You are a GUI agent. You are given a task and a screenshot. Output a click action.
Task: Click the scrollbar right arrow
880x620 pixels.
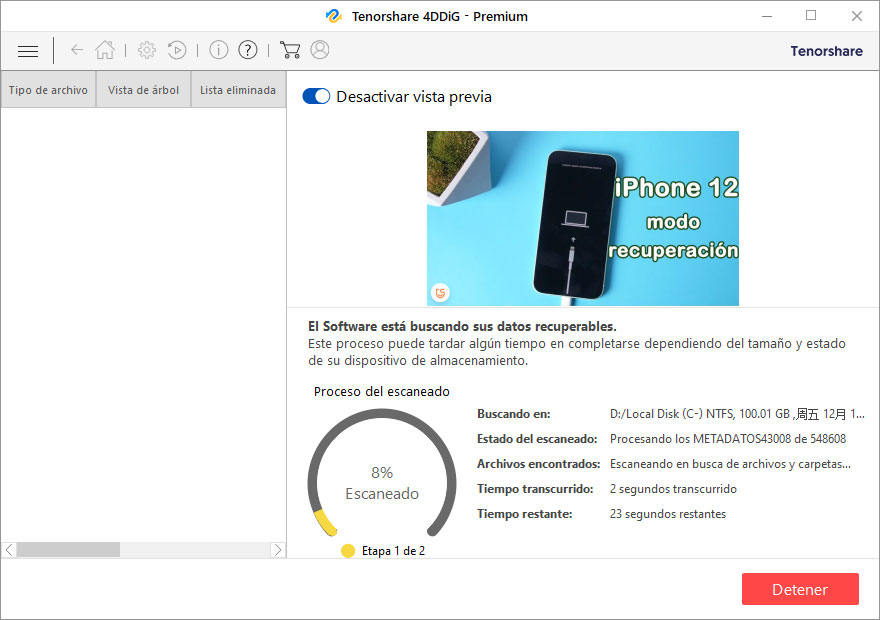pos(277,550)
